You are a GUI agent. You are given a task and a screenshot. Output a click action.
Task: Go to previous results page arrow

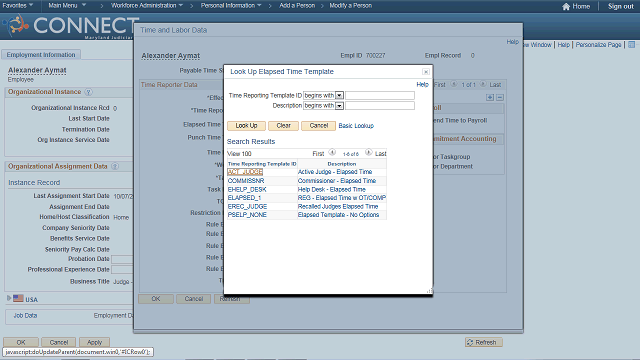tap(332, 153)
